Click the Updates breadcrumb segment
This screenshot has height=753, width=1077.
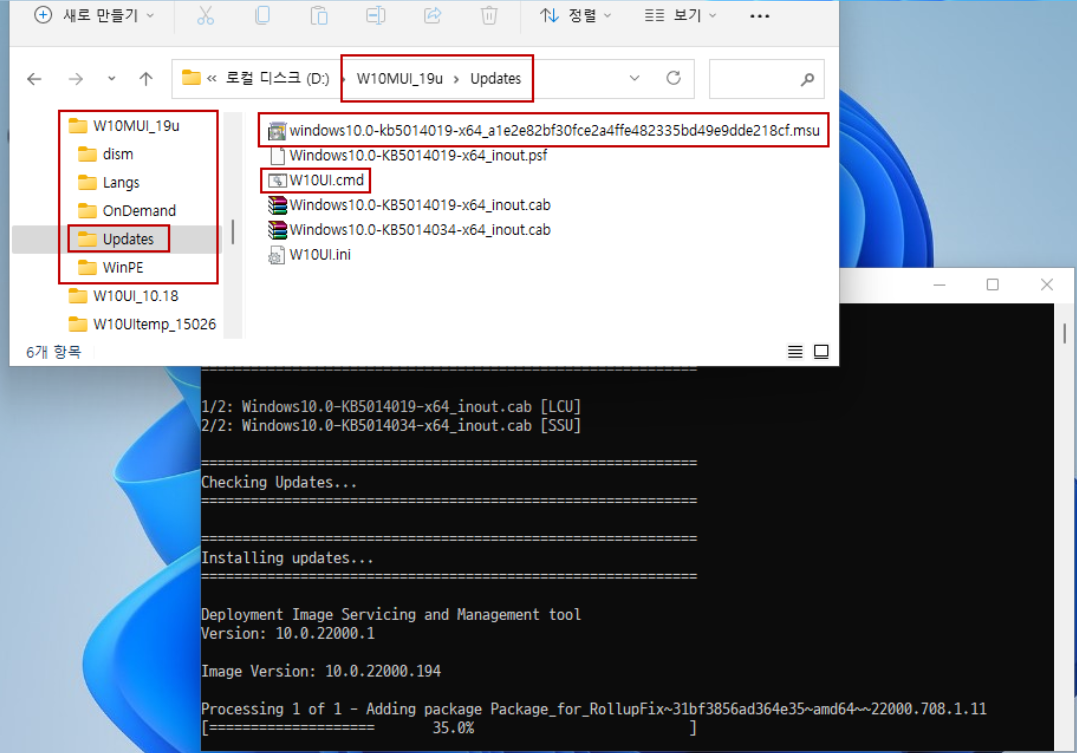[x=495, y=78]
